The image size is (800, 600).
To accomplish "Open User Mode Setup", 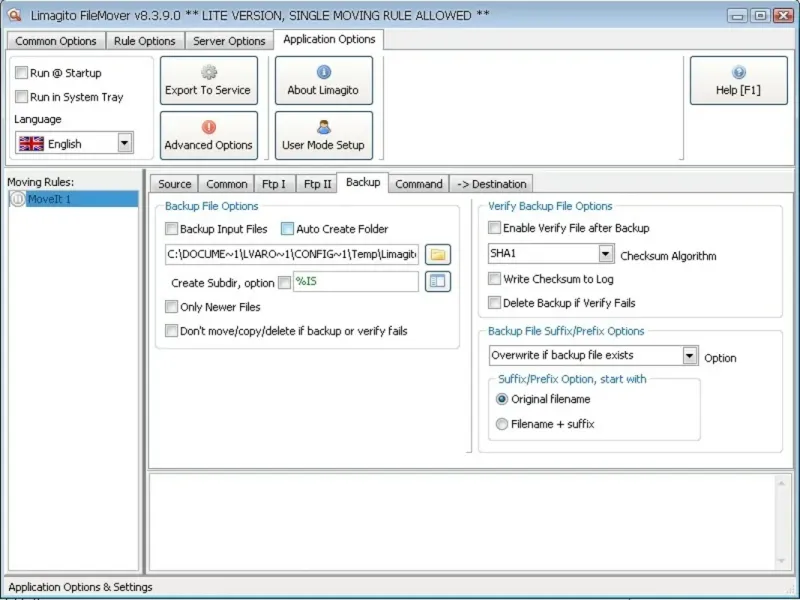I will tap(323, 136).
